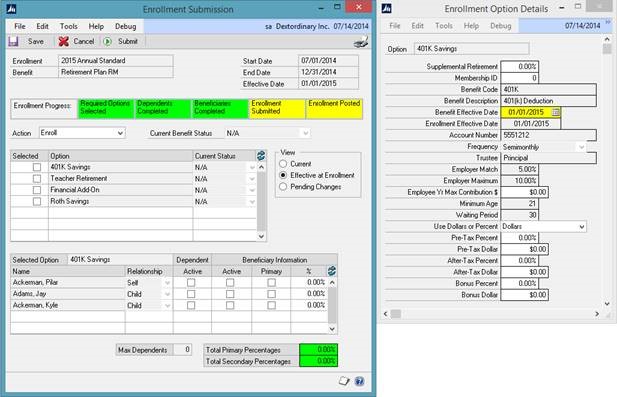Expand Current Status dropdown for Teacher Retirement
Screen dimensions: 617x397
tap(252, 179)
